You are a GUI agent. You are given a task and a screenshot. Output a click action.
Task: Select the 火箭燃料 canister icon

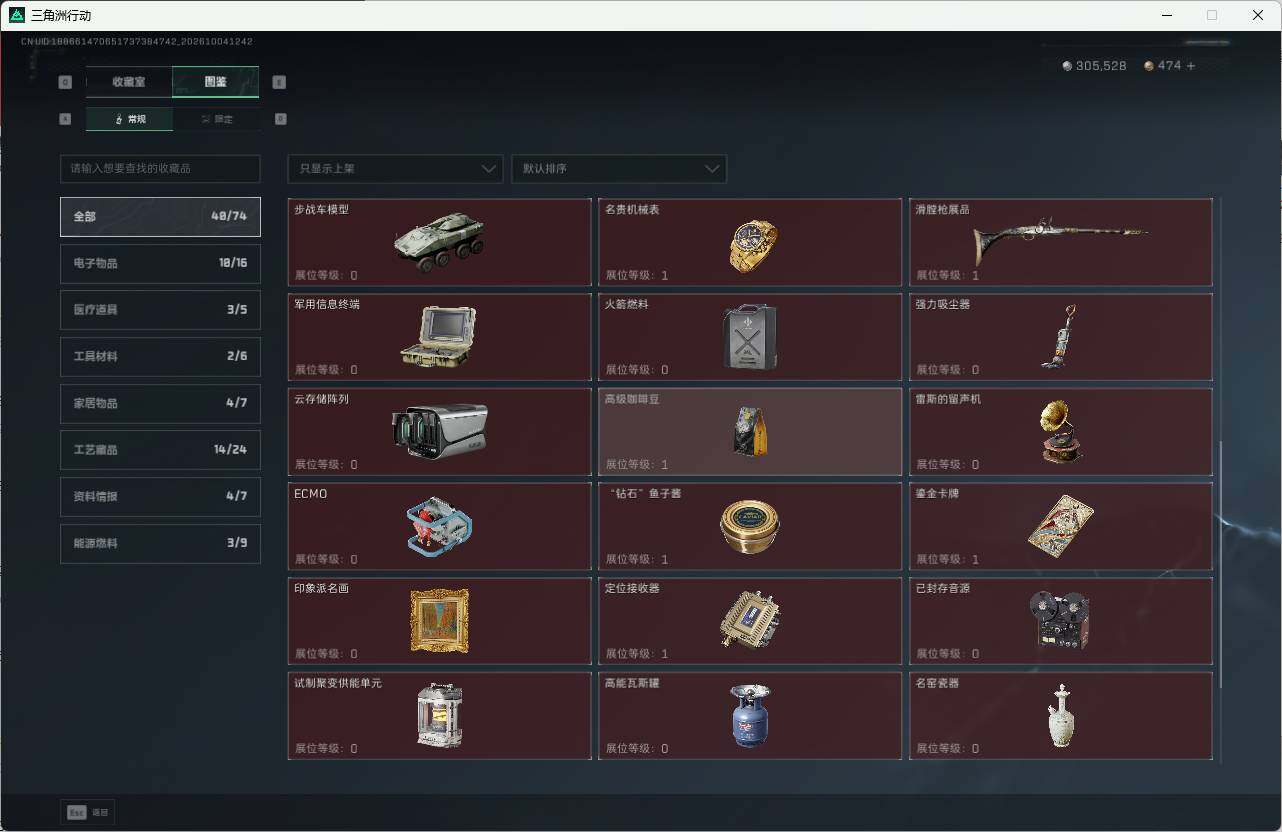(750, 337)
